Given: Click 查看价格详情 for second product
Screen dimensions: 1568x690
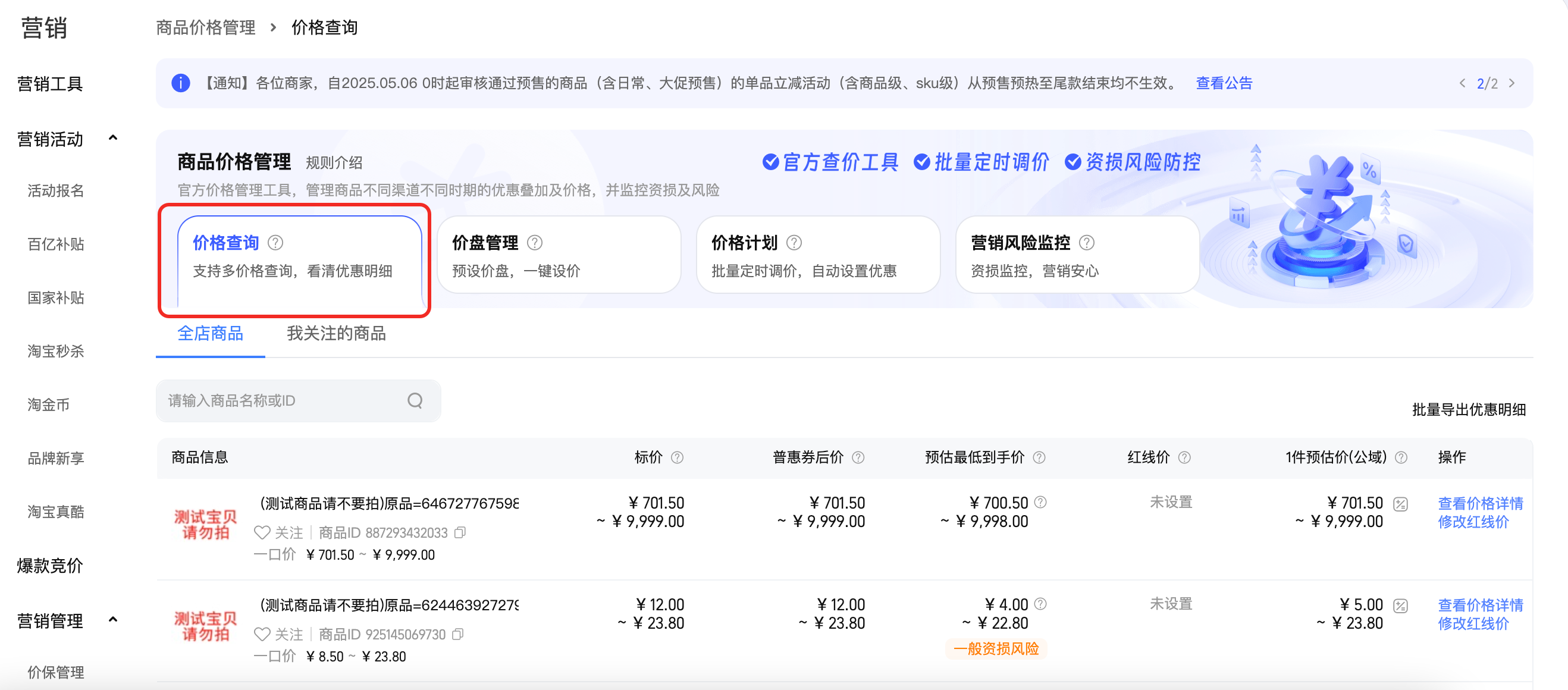Looking at the screenshot, I should [x=1481, y=605].
